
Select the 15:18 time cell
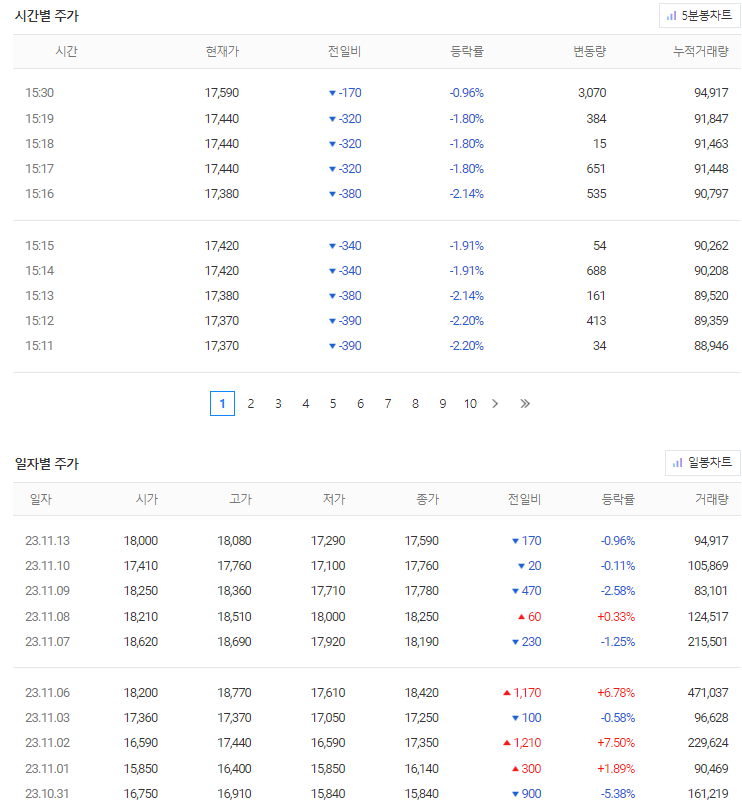click(x=39, y=143)
